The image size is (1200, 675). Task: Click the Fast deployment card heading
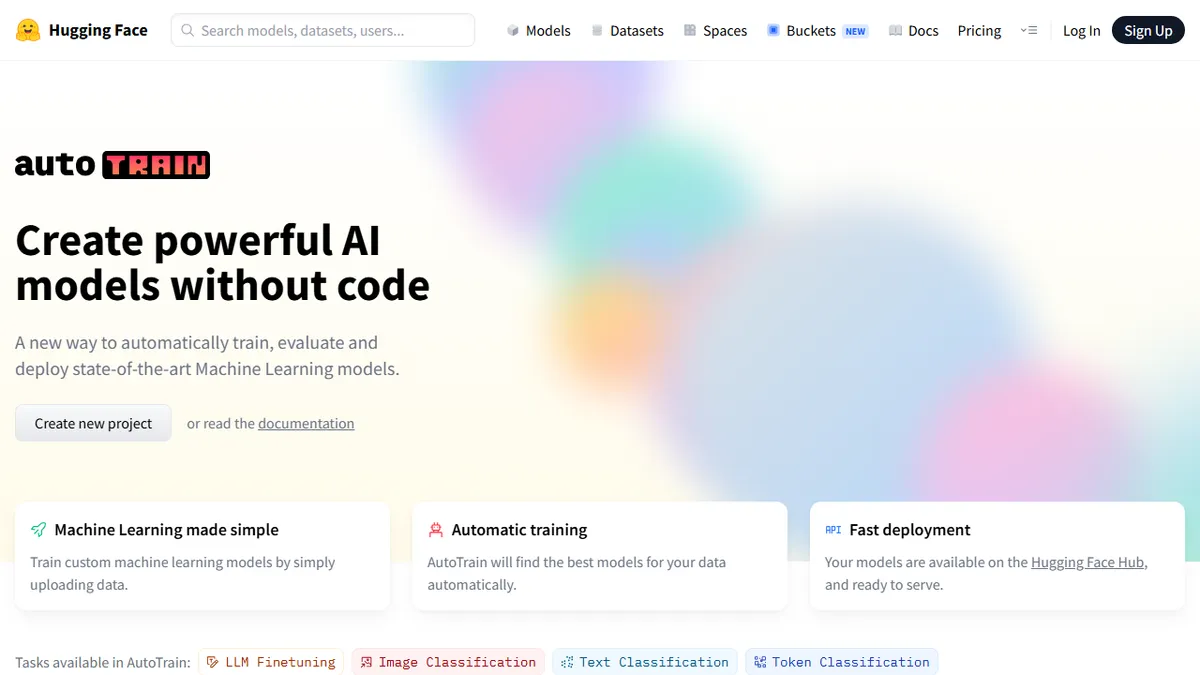pyautogui.click(x=910, y=530)
